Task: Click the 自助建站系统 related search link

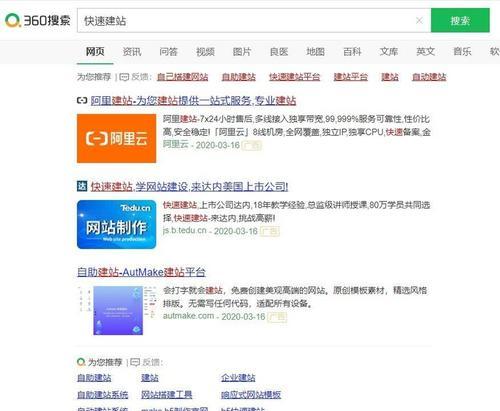Action: (103, 395)
